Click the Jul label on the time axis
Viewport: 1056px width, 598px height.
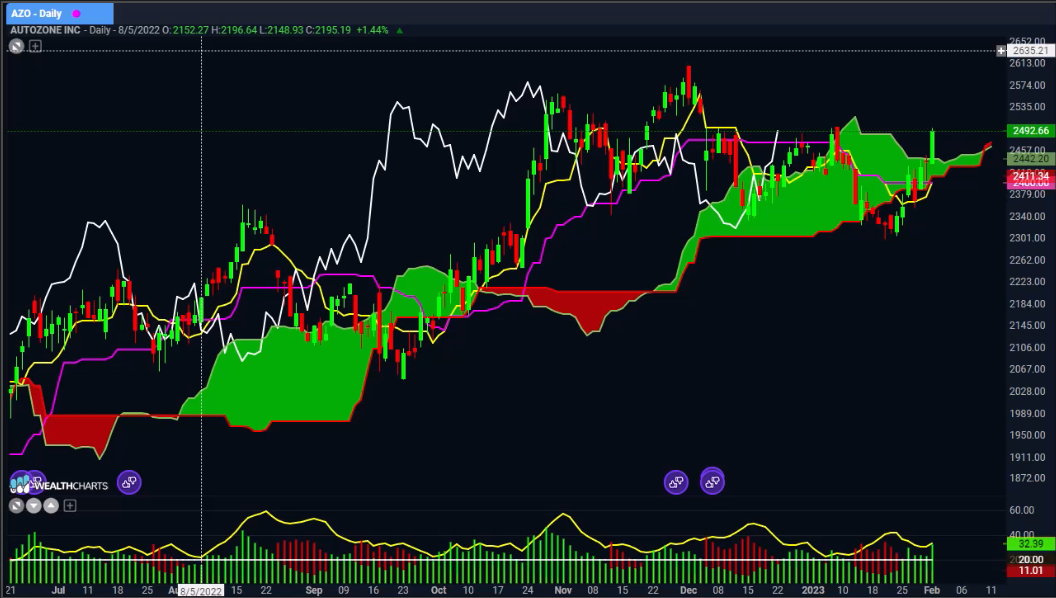click(x=59, y=590)
